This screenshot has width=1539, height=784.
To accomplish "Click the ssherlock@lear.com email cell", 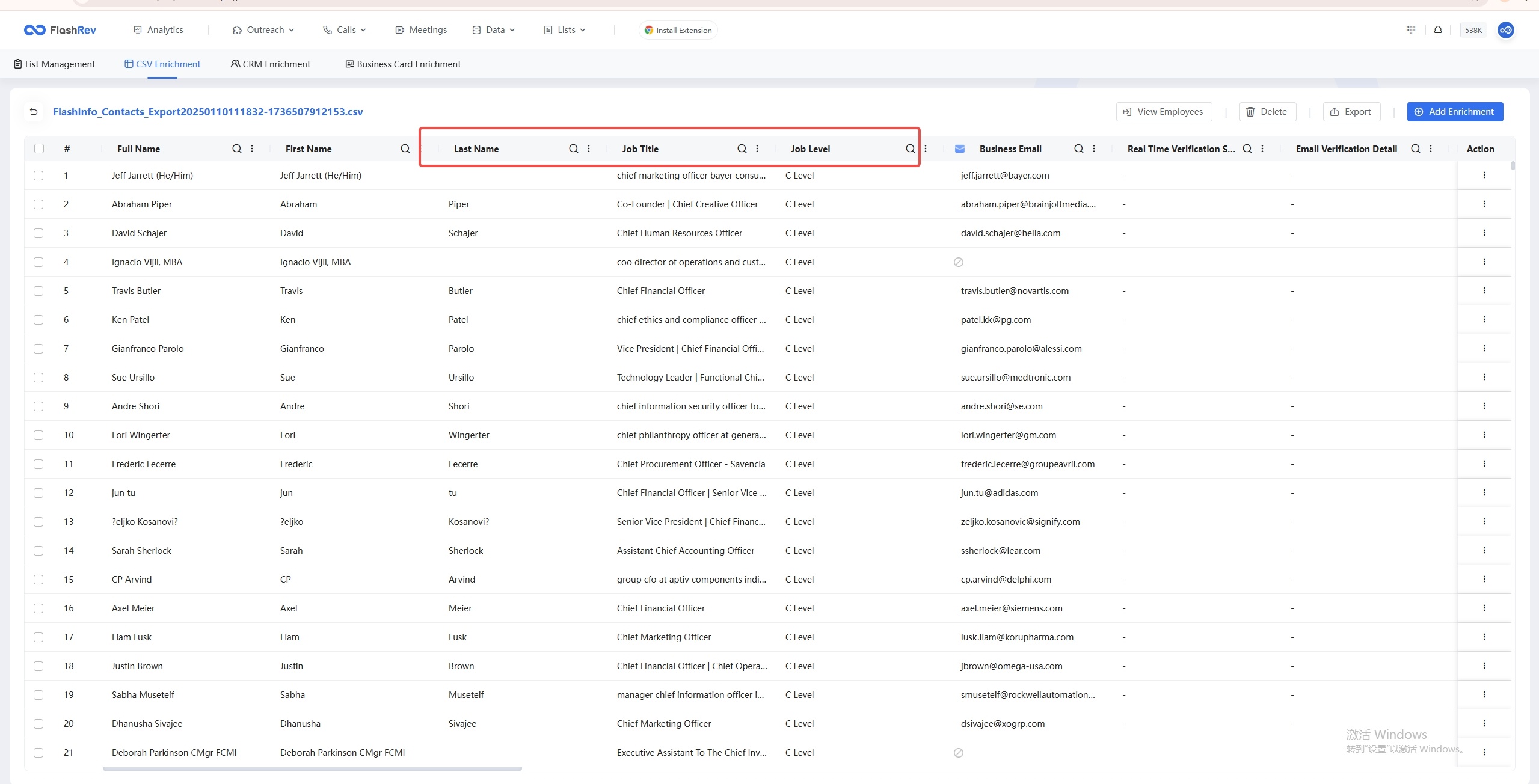I will pyautogui.click(x=1001, y=551).
